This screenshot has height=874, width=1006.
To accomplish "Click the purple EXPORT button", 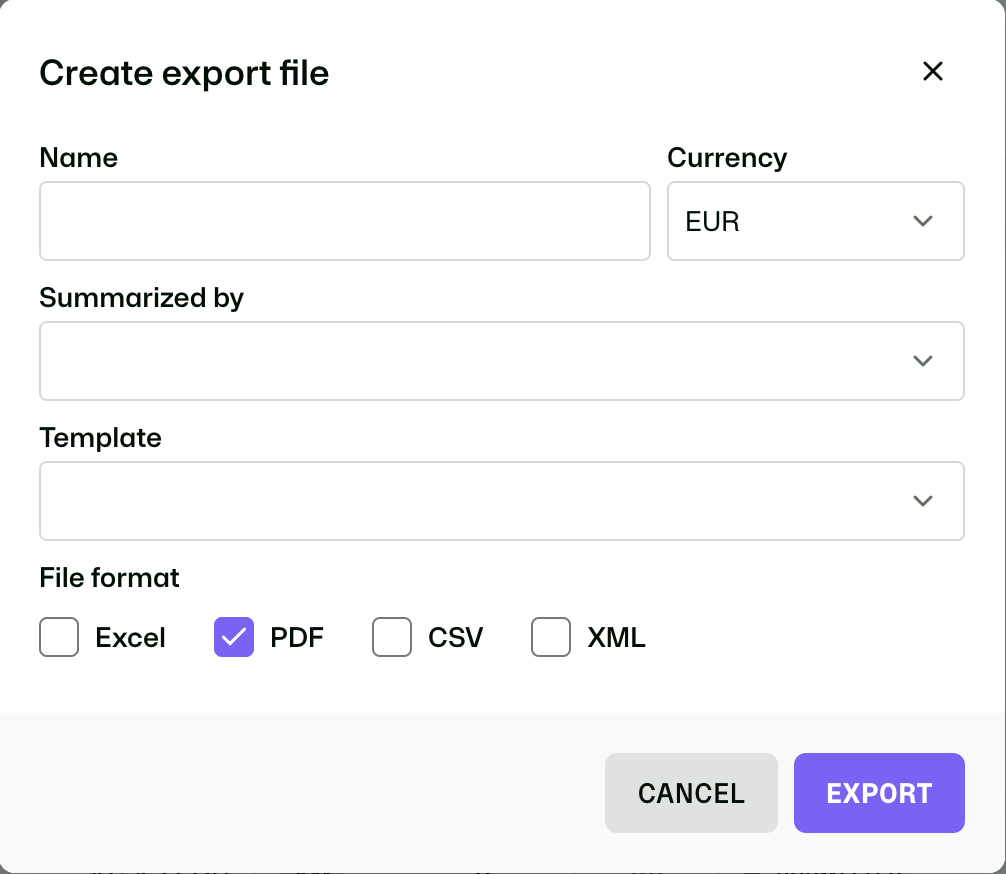I will pos(879,793).
